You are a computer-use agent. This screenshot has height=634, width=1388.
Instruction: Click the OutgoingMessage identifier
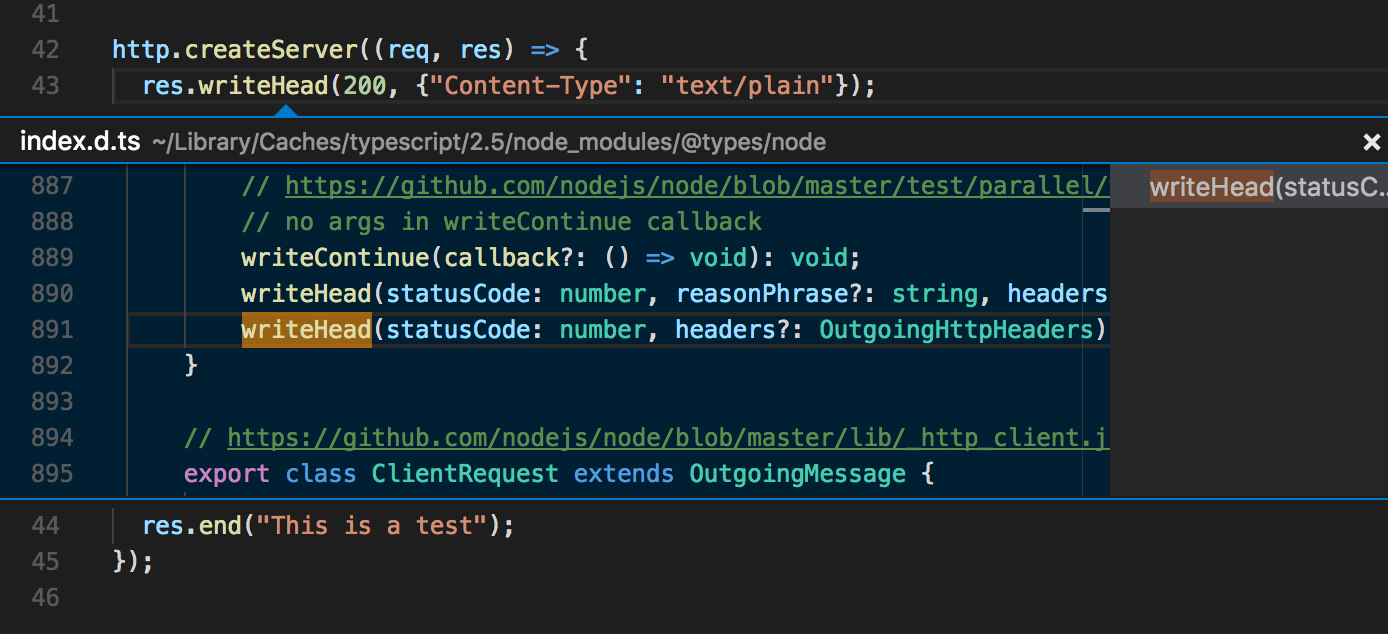pos(797,473)
